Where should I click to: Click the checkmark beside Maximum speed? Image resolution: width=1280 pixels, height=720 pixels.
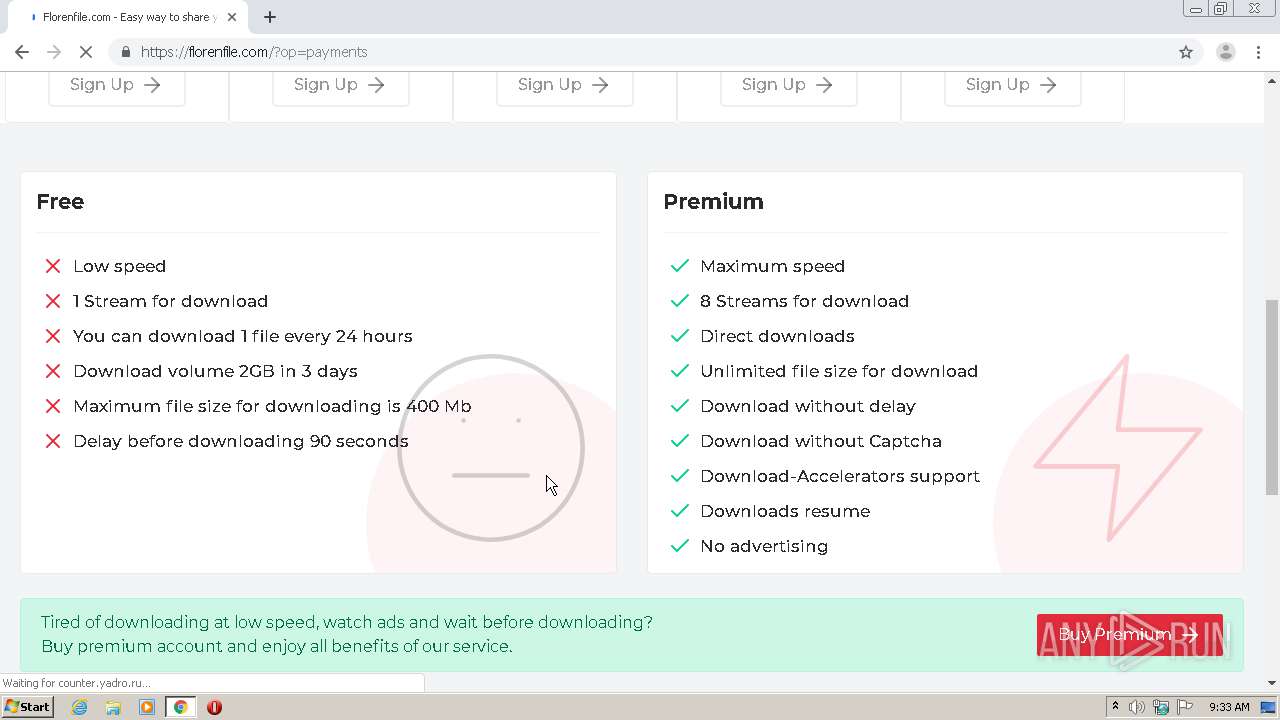[x=680, y=266]
